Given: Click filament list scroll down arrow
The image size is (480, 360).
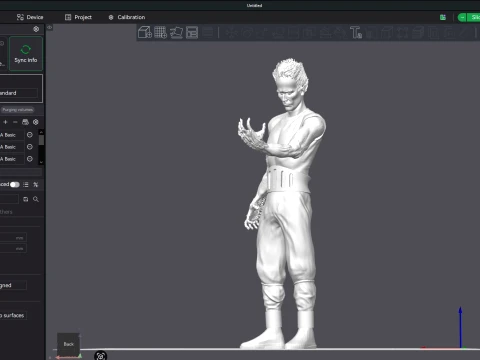Looking at the screenshot, I should coord(41,162).
